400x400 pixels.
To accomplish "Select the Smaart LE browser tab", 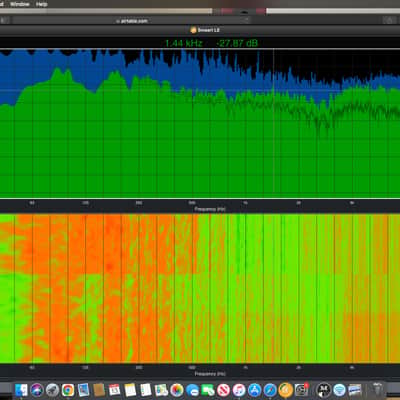I will click(x=205, y=30).
